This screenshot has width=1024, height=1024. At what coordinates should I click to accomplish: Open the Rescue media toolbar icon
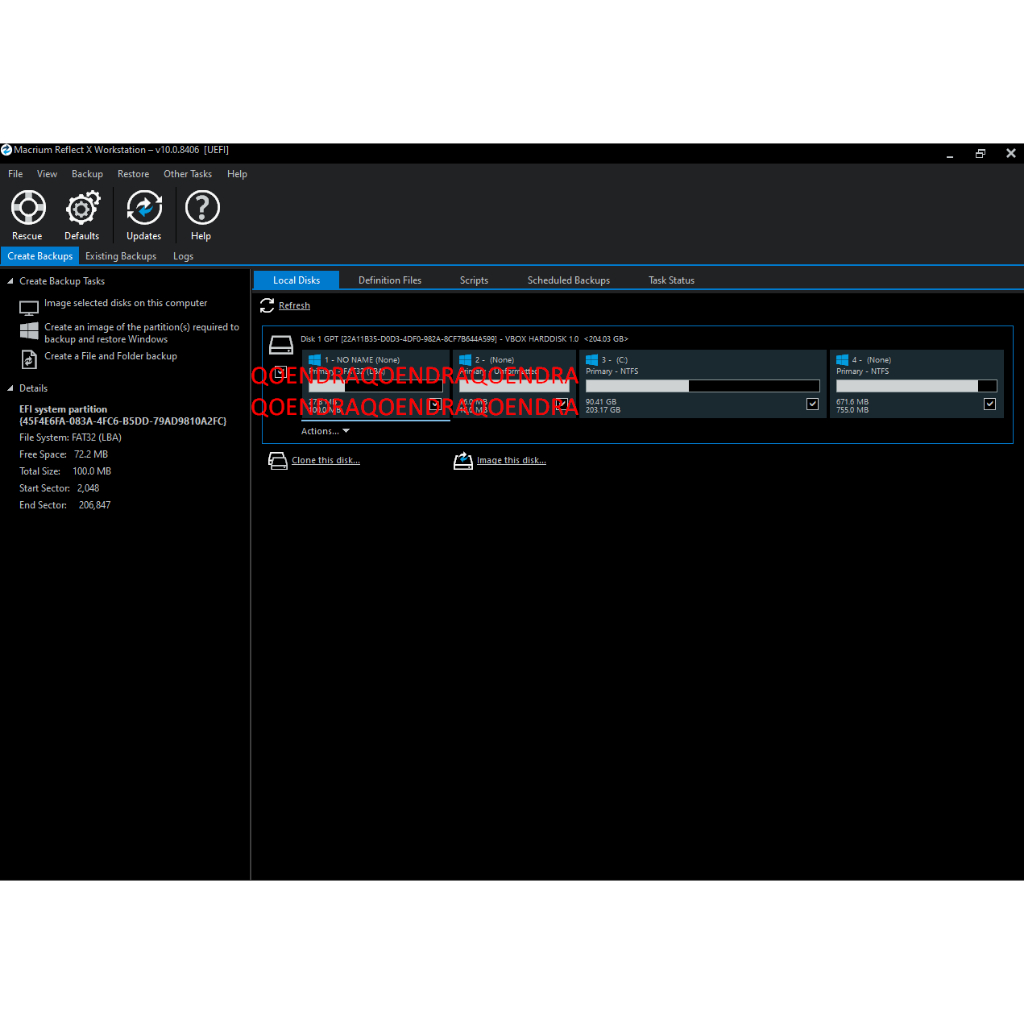[x=27, y=208]
